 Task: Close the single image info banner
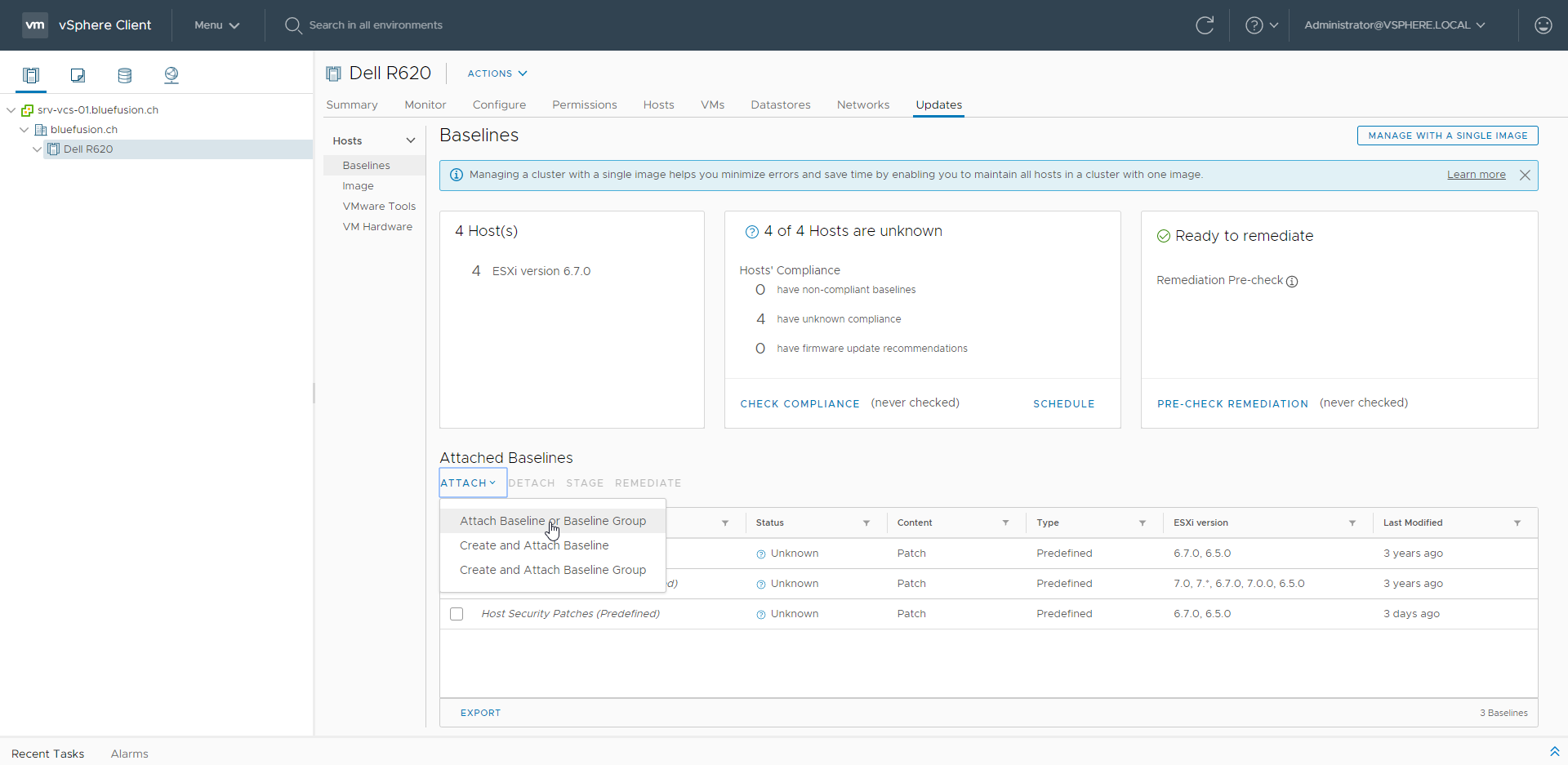click(x=1524, y=175)
